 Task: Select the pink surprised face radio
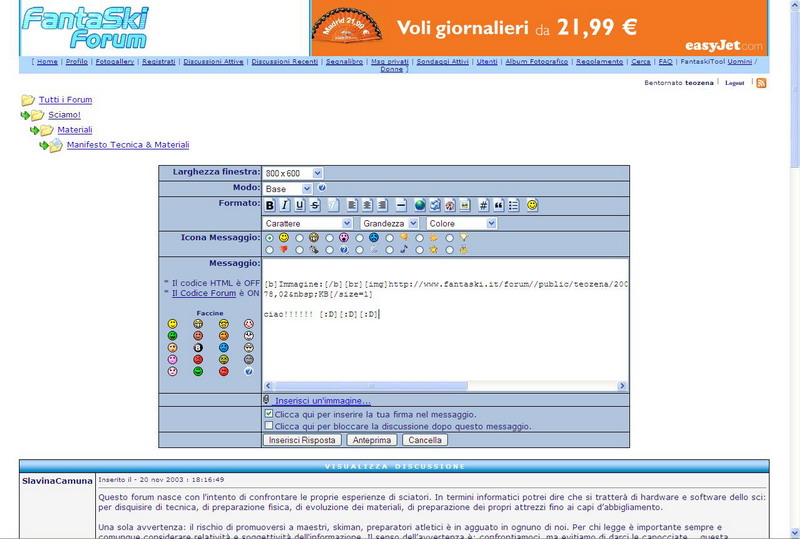pos(330,238)
